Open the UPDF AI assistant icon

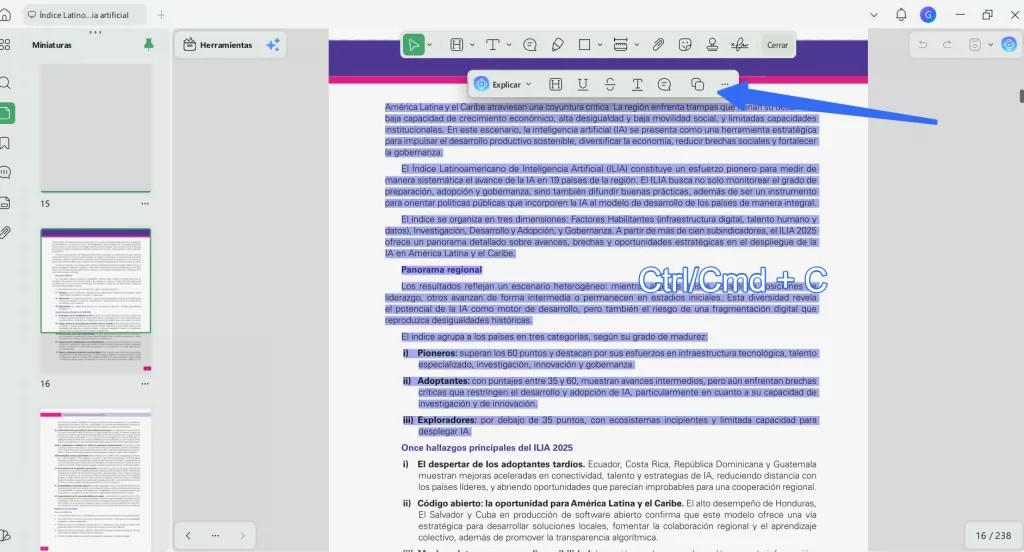click(1009, 44)
